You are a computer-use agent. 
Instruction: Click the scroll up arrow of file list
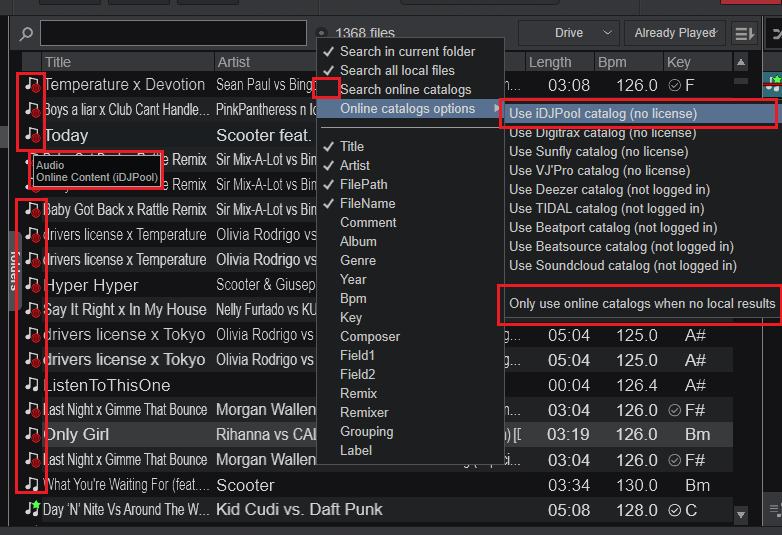click(x=741, y=62)
